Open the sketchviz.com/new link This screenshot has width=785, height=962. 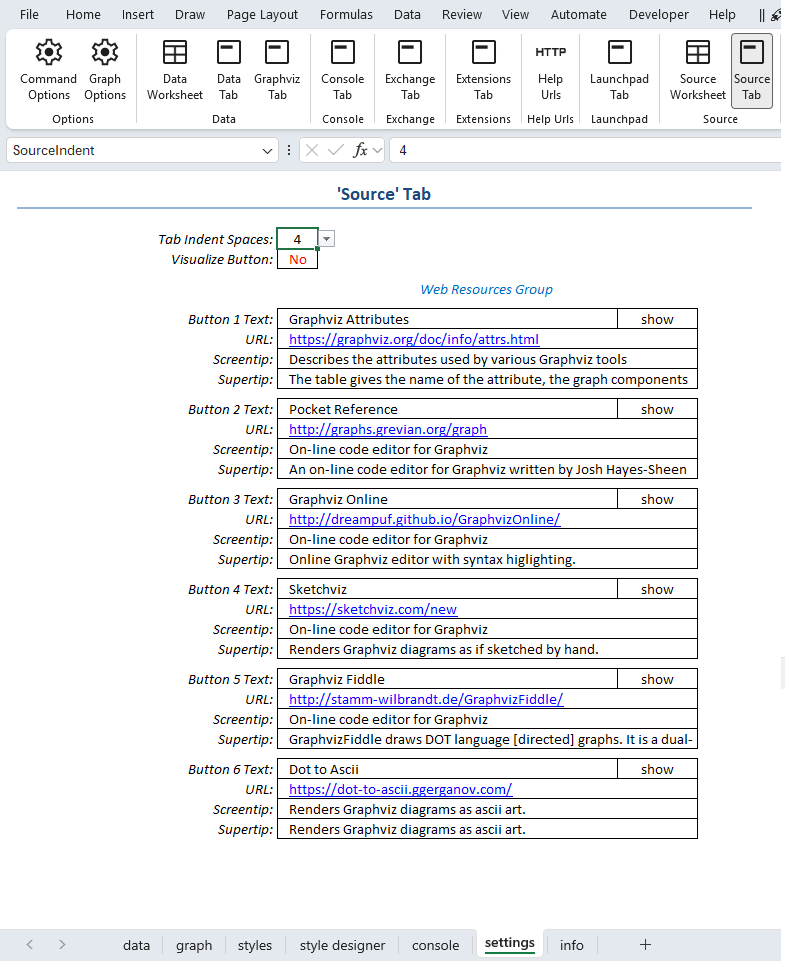pos(373,610)
